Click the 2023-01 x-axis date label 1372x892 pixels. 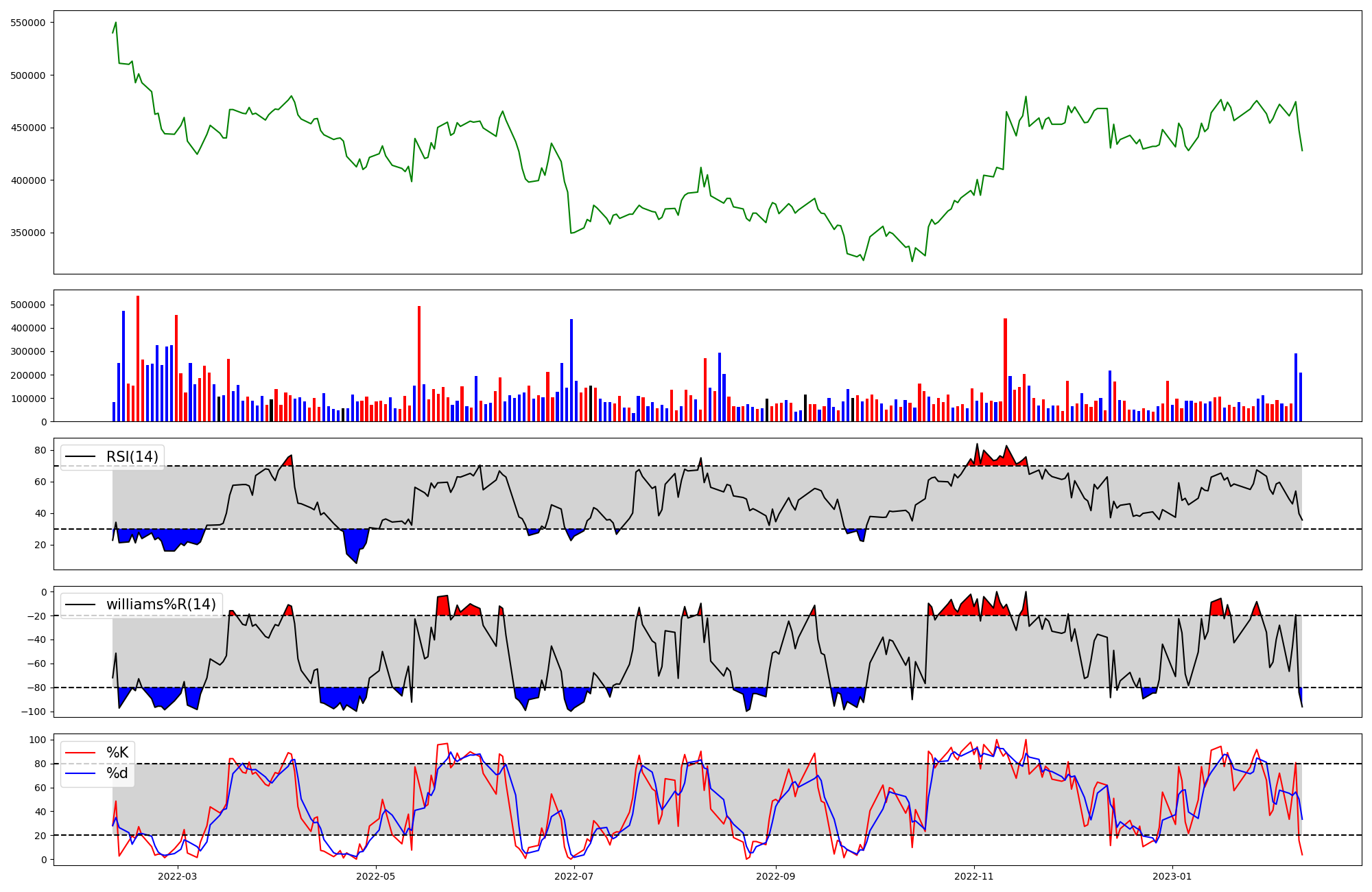click(x=1172, y=876)
